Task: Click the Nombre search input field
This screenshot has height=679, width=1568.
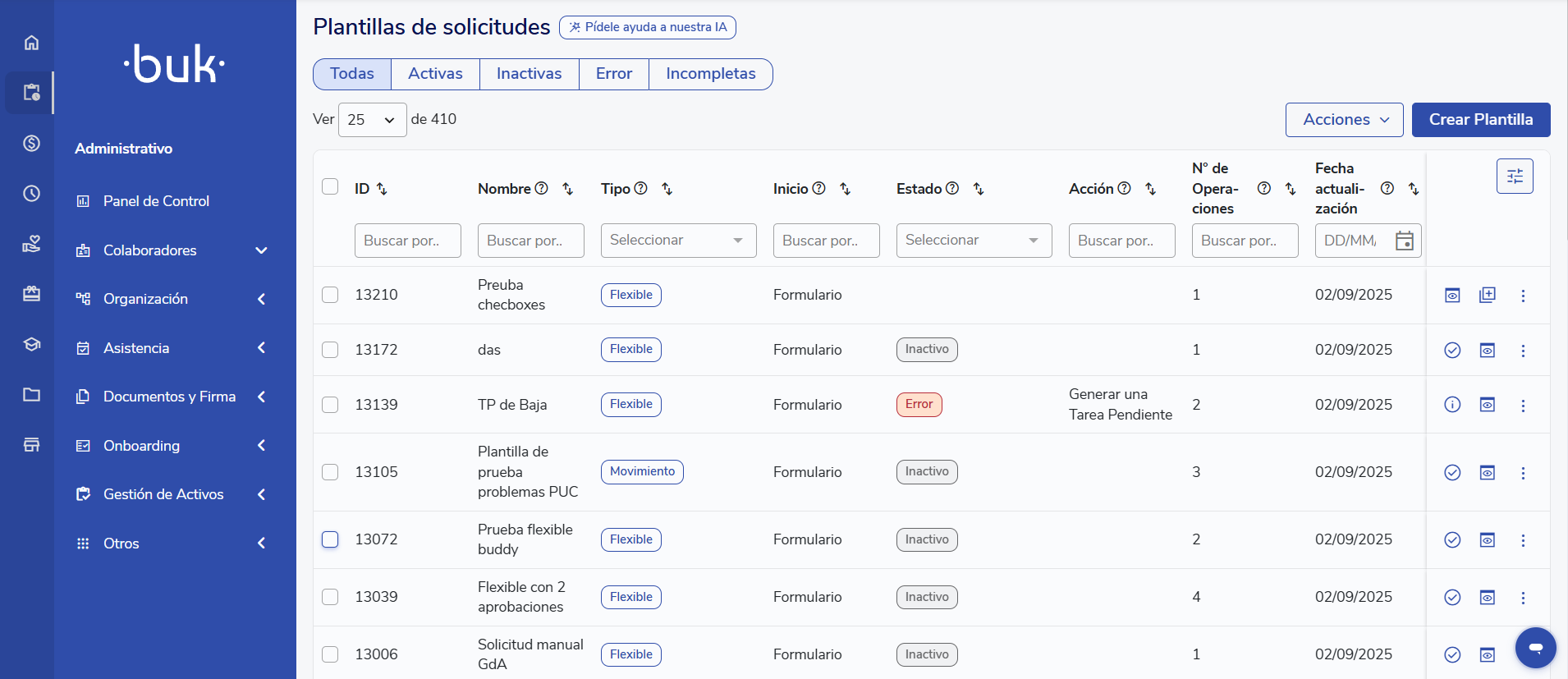Action: pos(530,241)
